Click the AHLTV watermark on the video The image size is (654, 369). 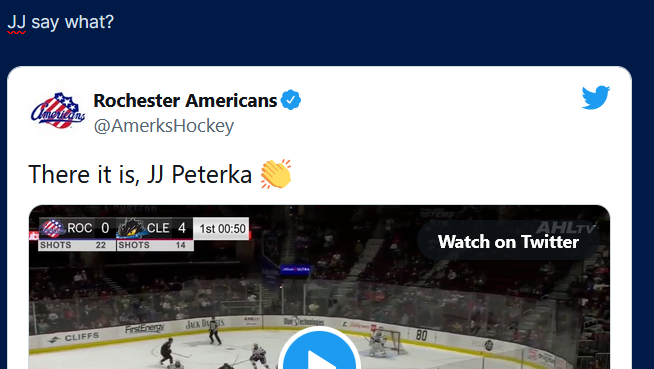click(x=566, y=228)
